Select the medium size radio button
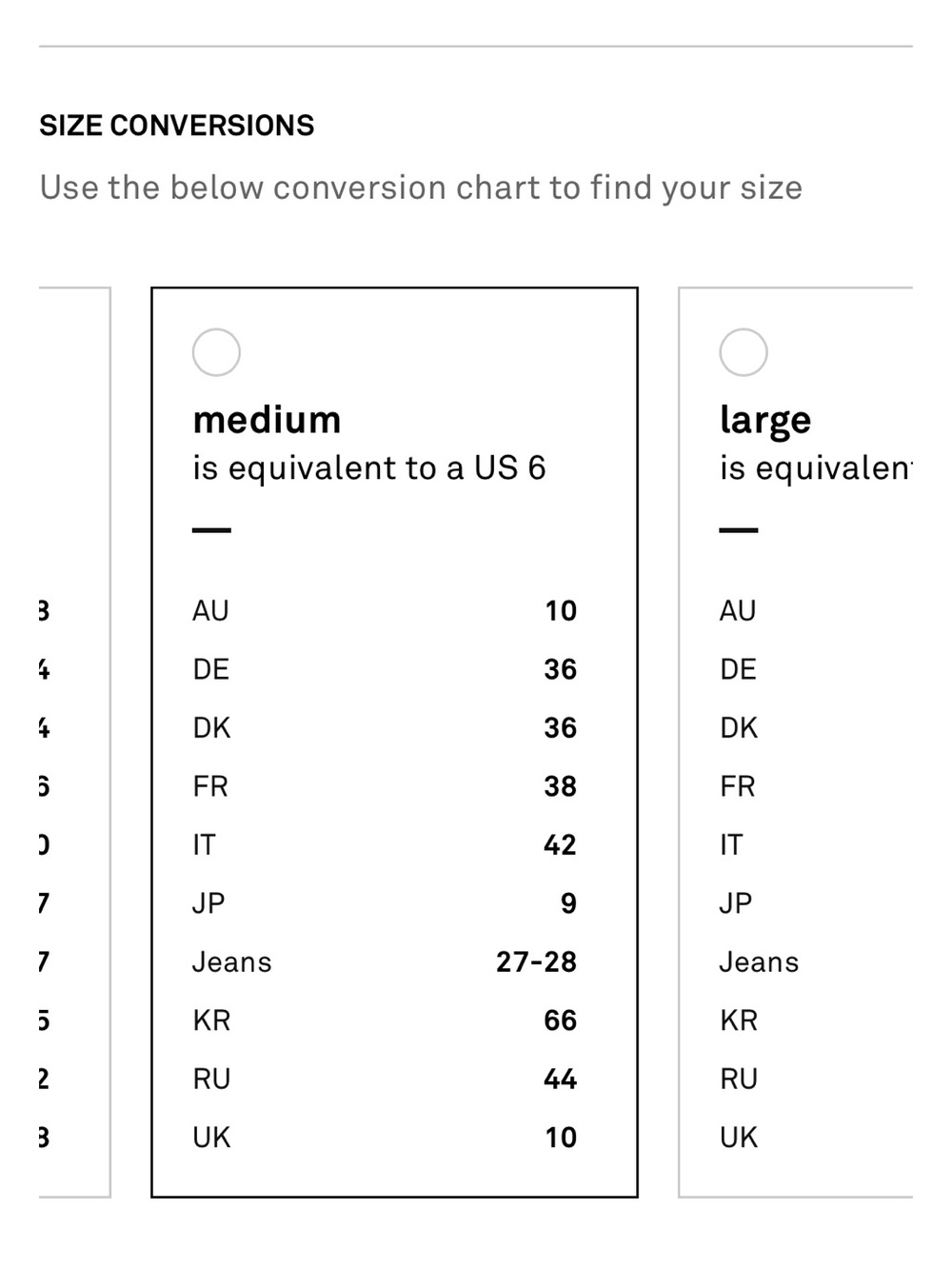 tap(216, 352)
